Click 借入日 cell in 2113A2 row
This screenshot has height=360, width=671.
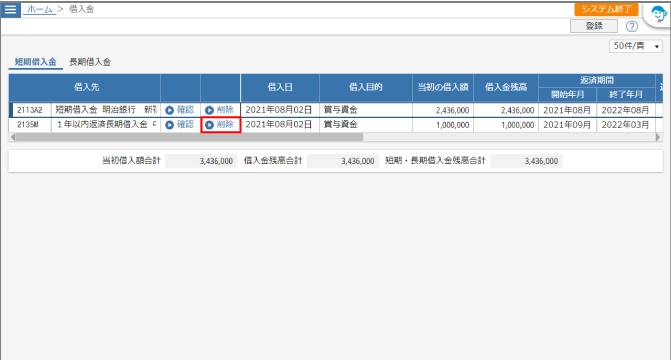(x=280, y=110)
